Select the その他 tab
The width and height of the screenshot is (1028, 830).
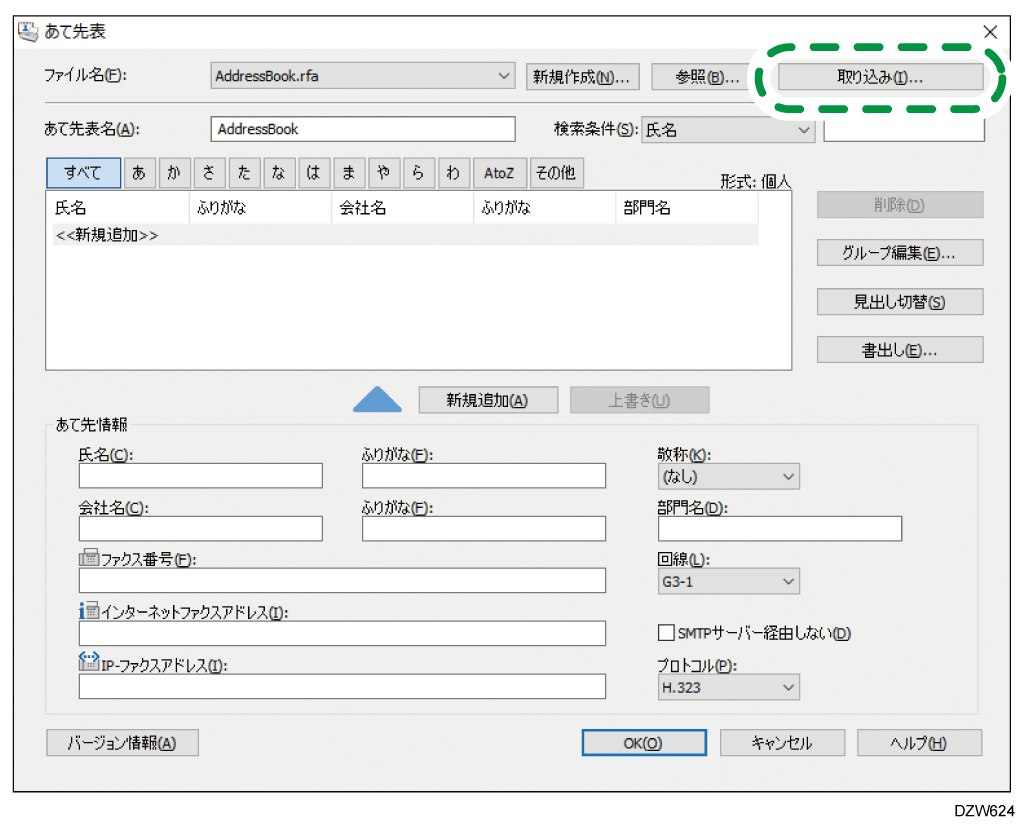[x=555, y=173]
